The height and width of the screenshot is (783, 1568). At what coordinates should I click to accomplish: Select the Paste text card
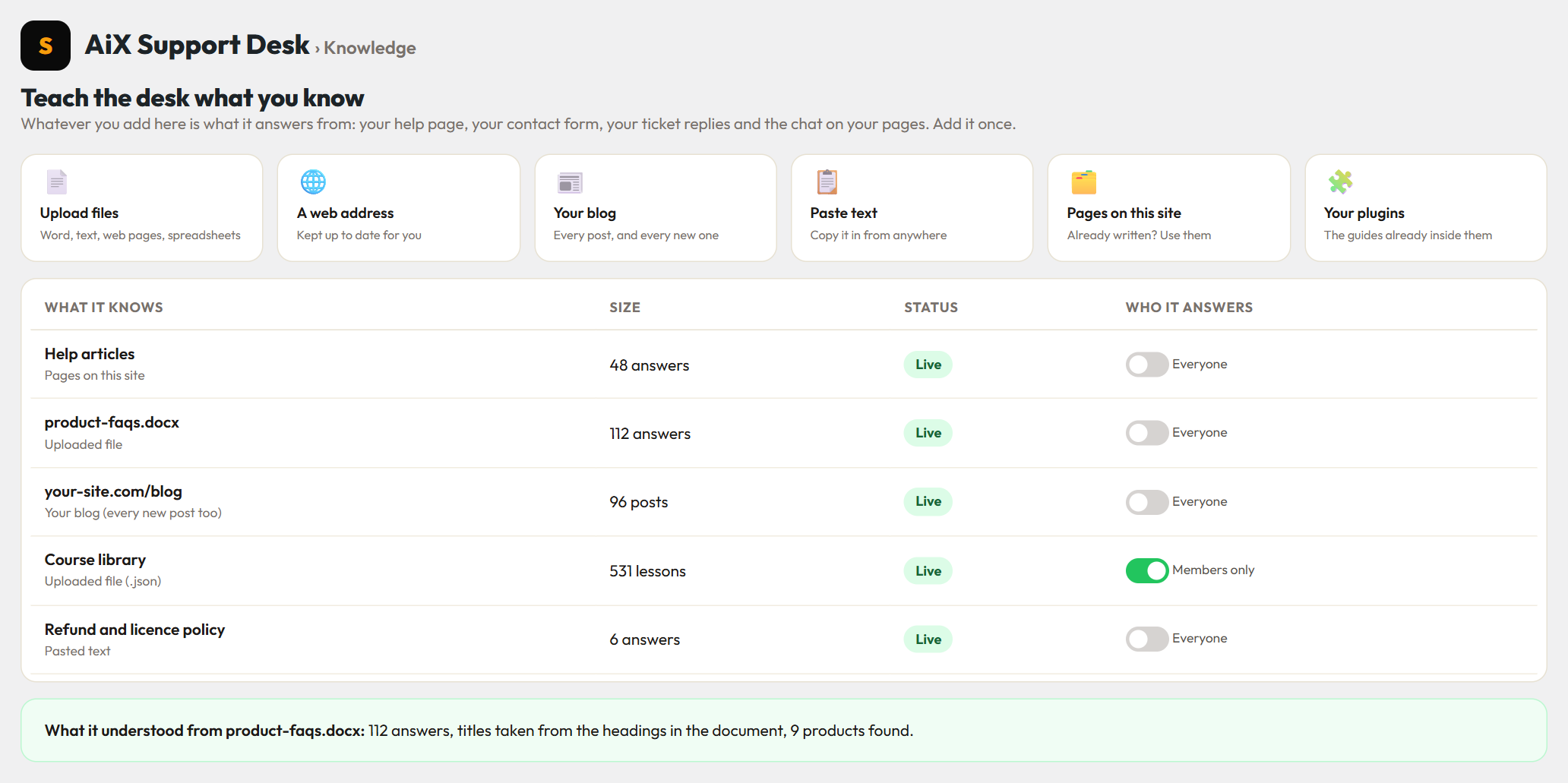point(912,208)
